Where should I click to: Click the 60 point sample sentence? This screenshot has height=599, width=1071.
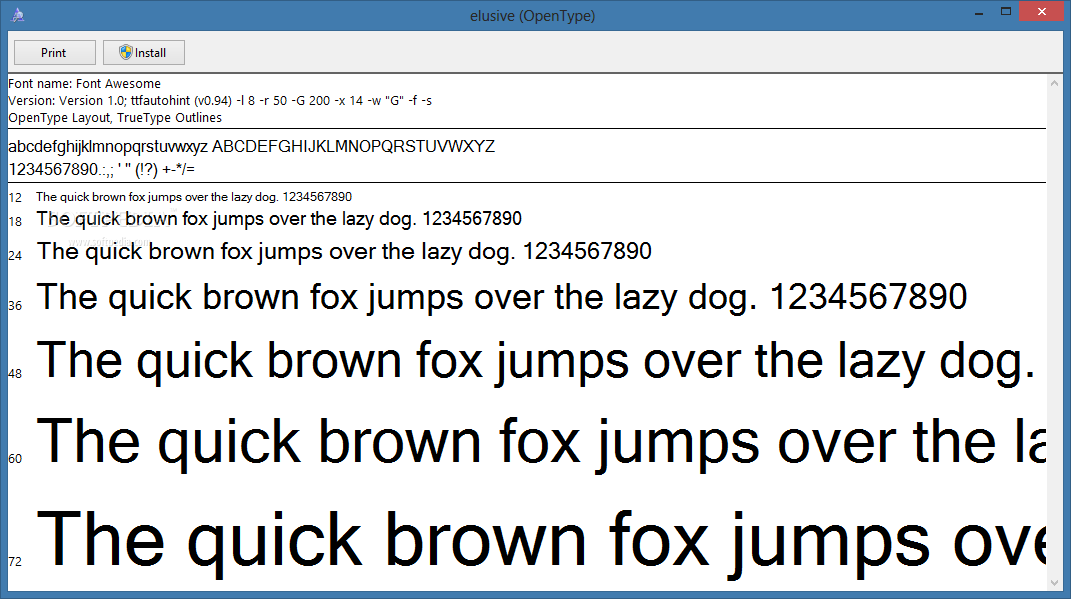(541, 443)
